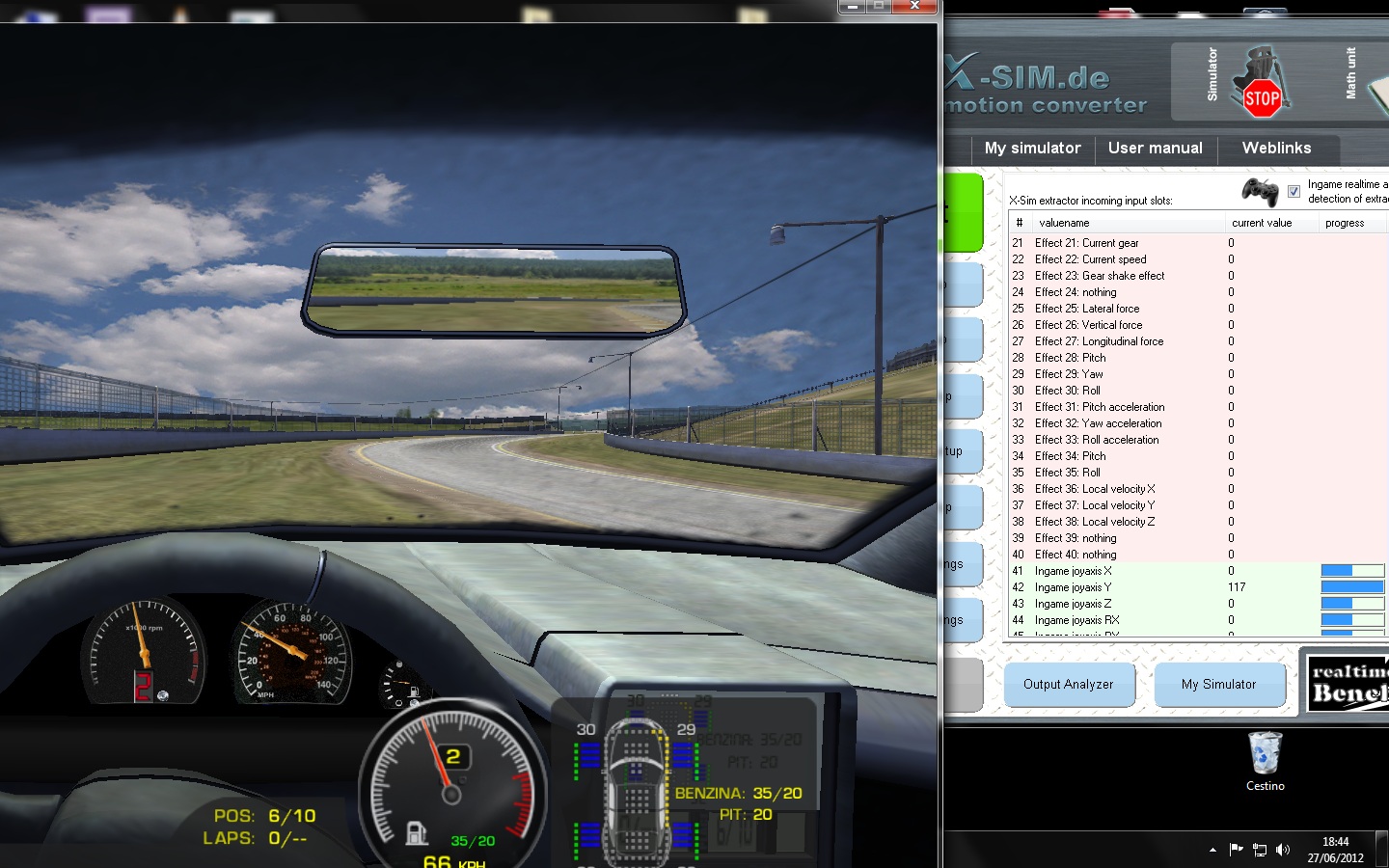Select row Ingame joyaxis Z
This screenshot has height=868, width=1389.
point(1197,604)
